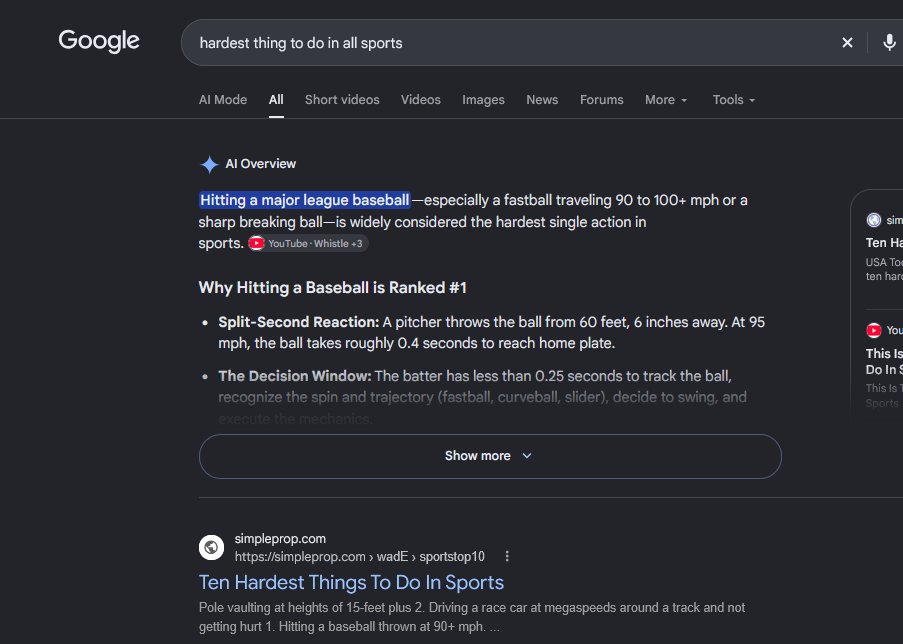Viewport: 903px width, 644px height.
Task: Expand the More dropdown
Action: pos(666,100)
